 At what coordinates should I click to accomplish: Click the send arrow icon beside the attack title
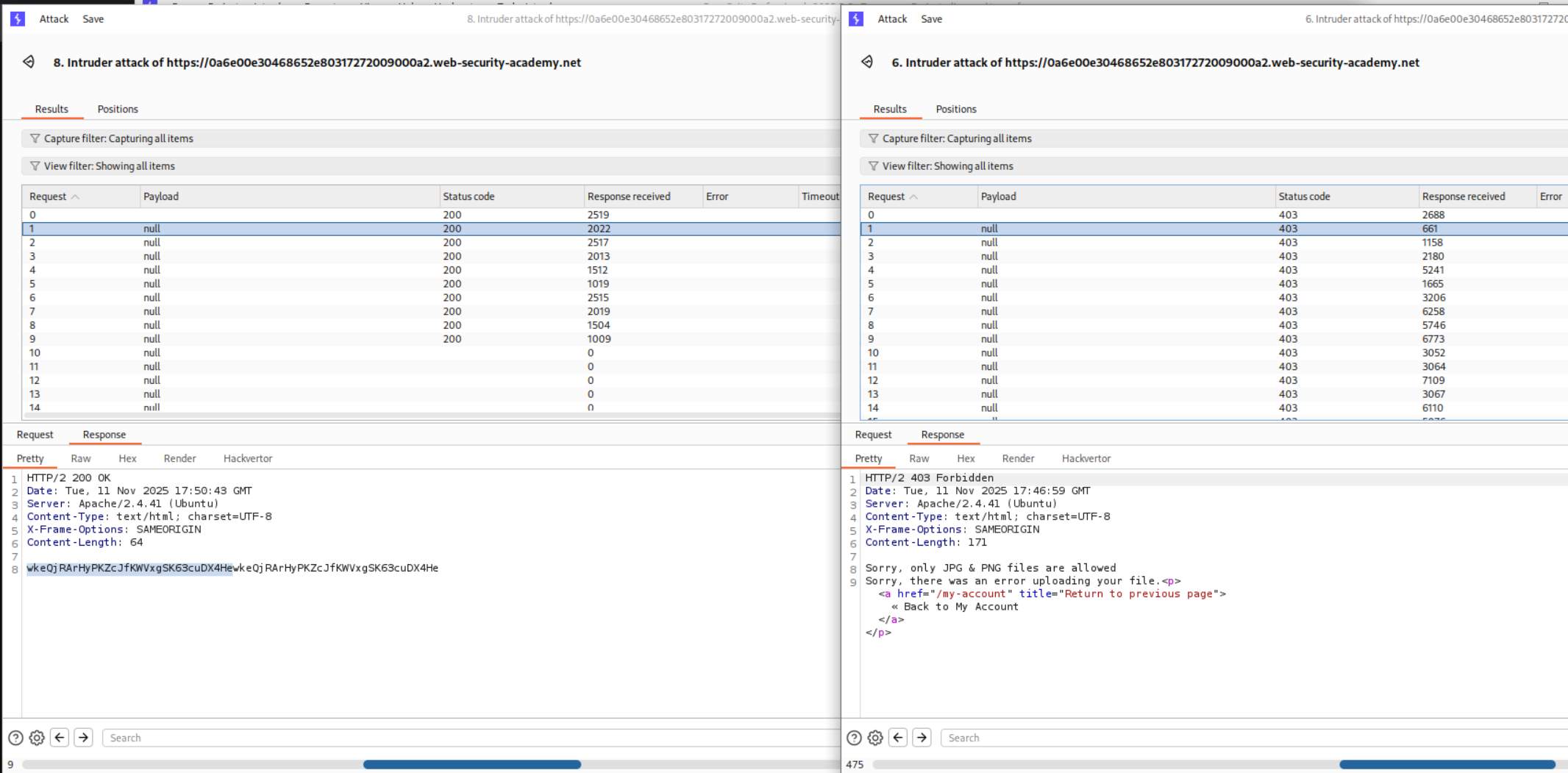coord(29,62)
